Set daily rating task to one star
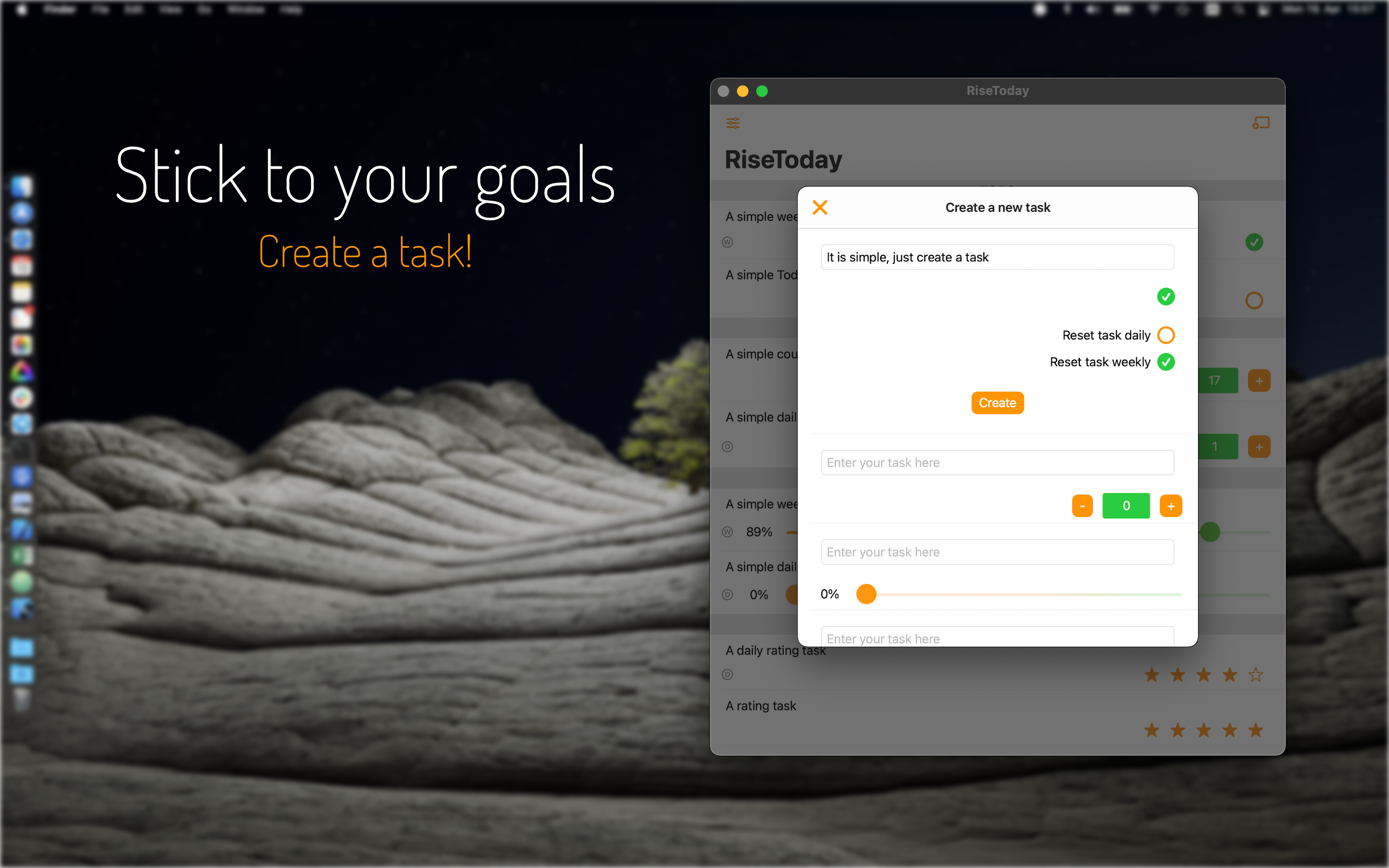Viewport: 1389px width, 868px height. [x=1151, y=675]
